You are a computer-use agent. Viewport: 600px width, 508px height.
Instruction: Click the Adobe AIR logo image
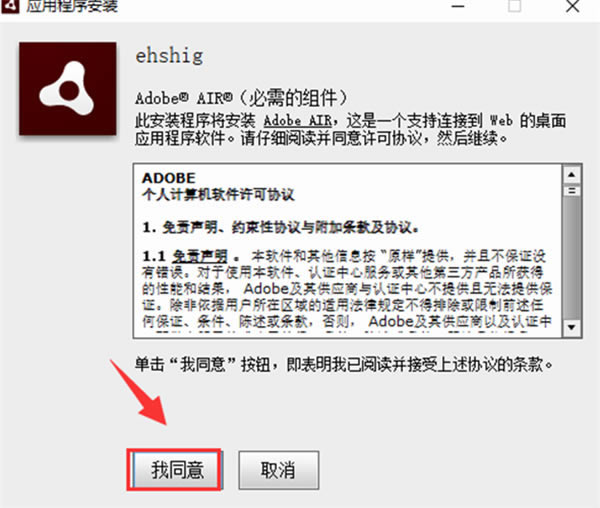(68, 89)
